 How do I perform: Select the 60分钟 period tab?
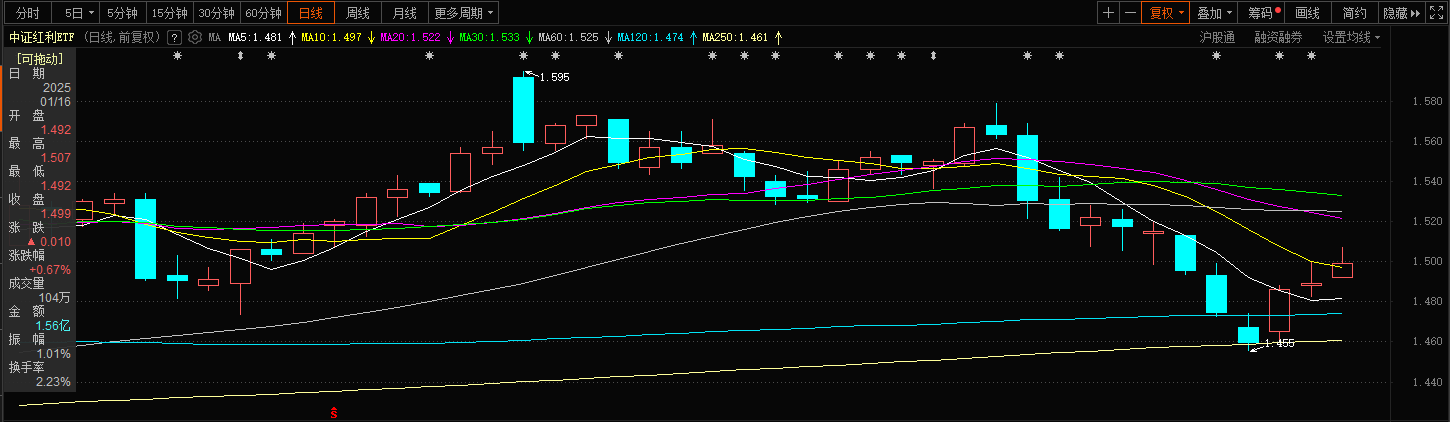[263, 13]
